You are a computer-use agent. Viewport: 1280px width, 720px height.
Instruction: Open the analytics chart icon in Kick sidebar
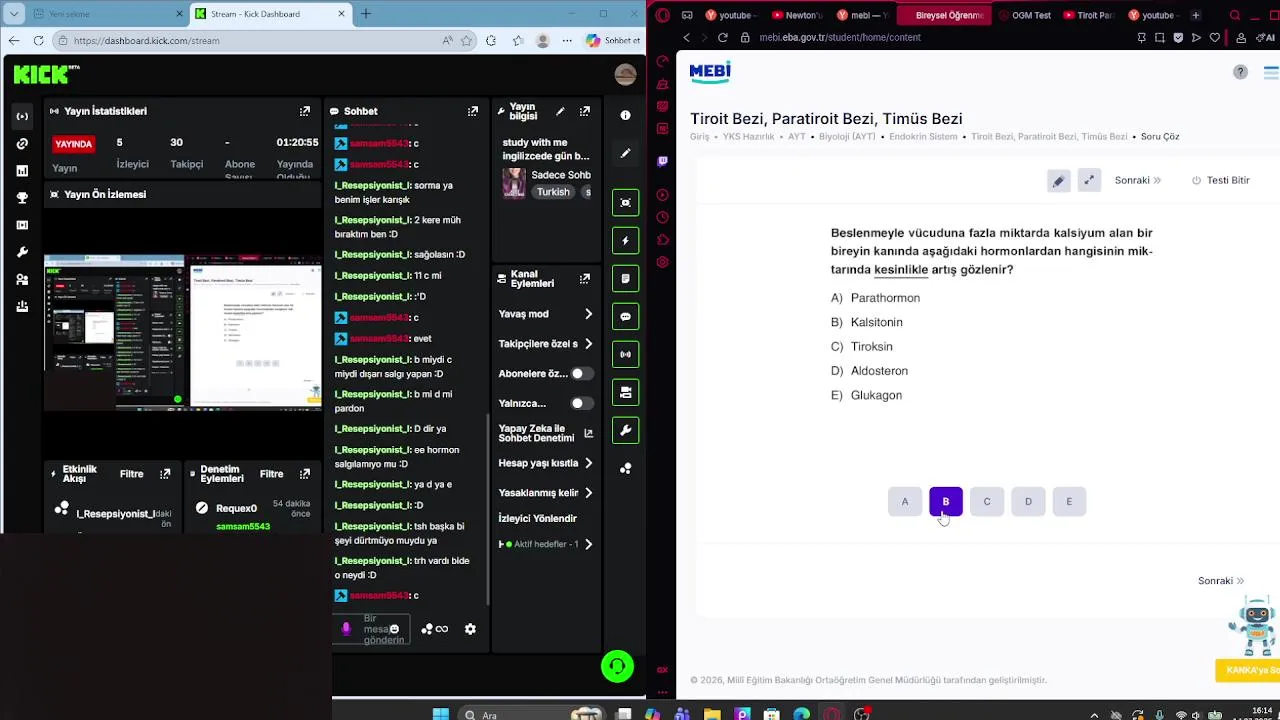[22, 171]
